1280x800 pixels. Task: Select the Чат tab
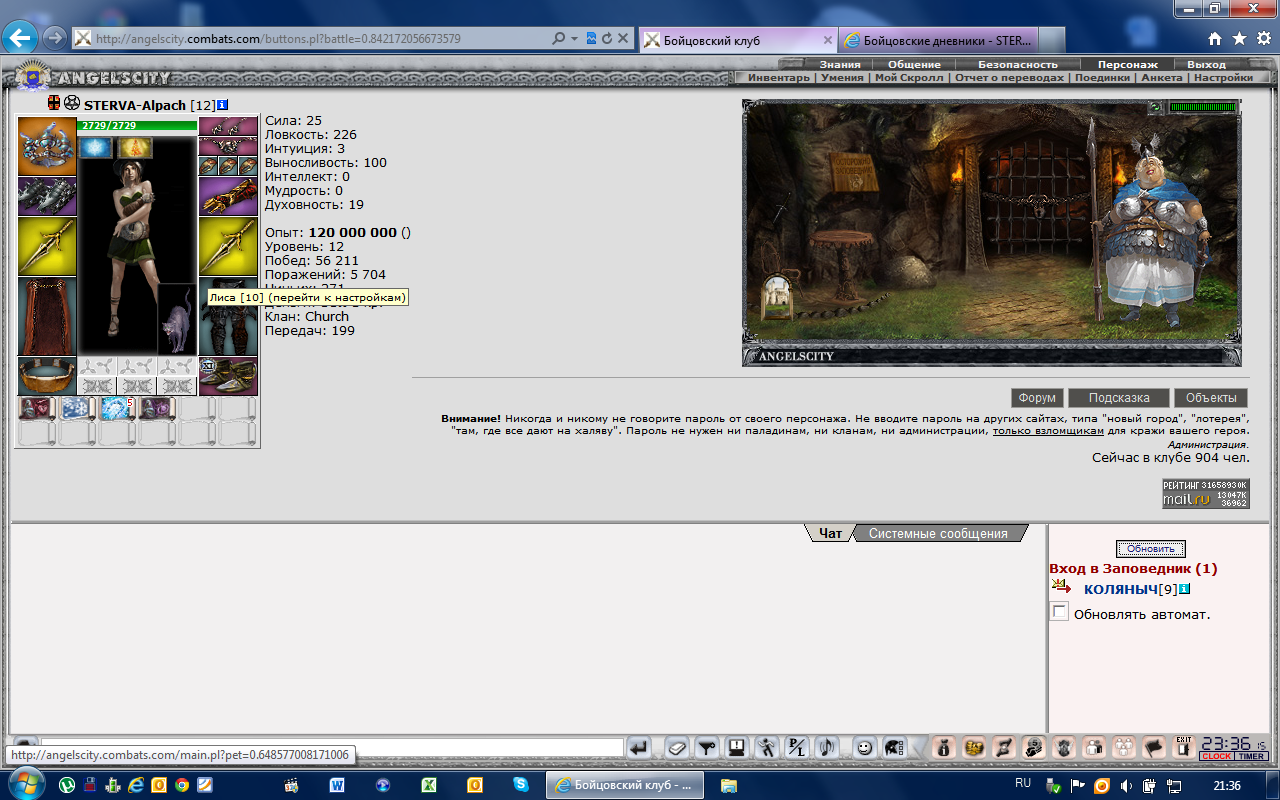830,534
